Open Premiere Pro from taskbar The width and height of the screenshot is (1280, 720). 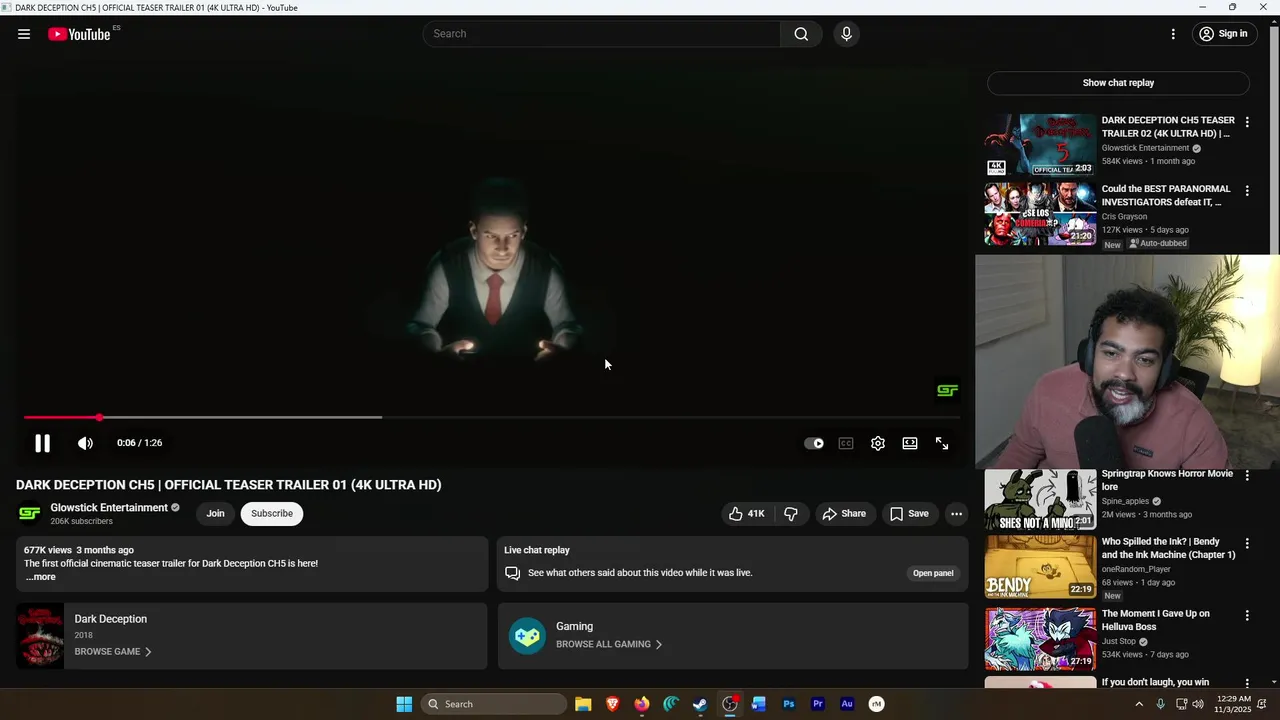click(818, 704)
